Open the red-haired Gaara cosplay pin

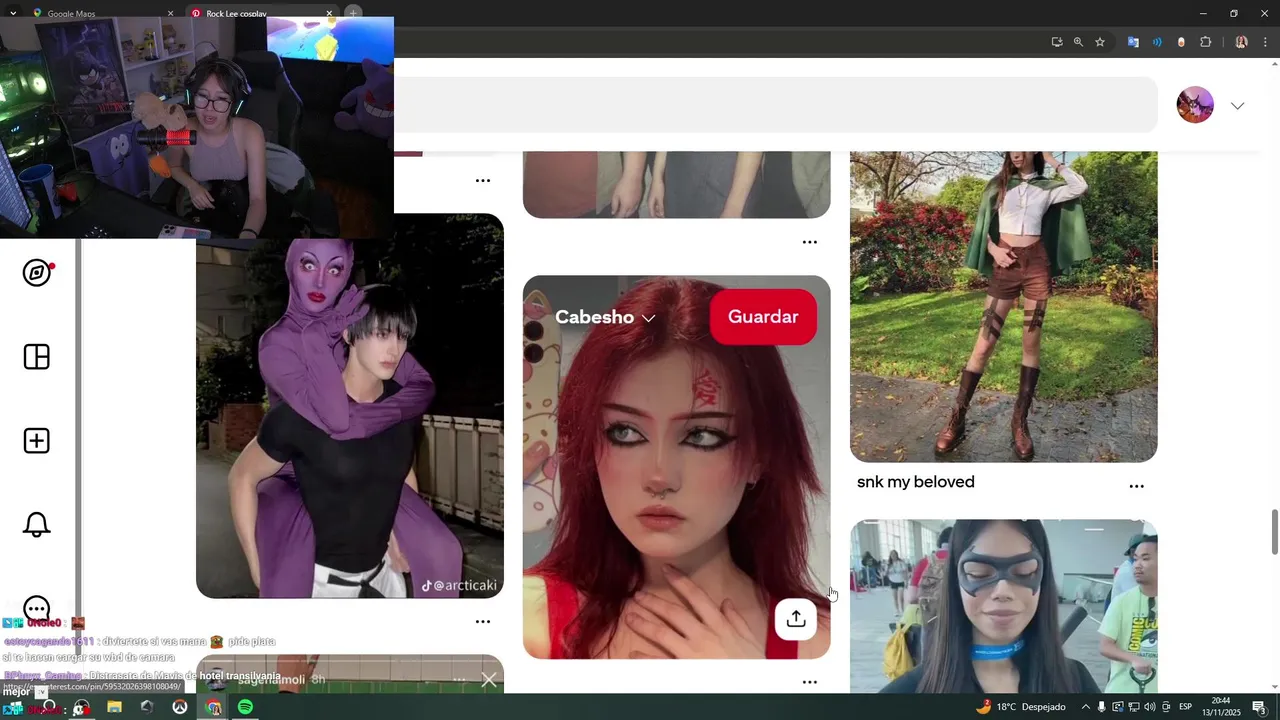(x=677, y=468)
